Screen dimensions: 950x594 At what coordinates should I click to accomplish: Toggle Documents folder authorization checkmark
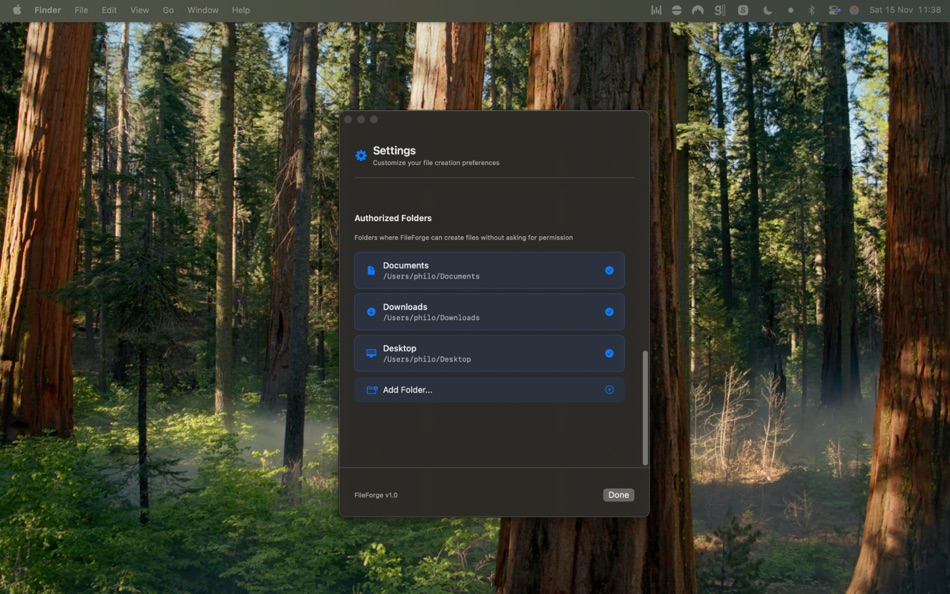(x=609, y=270)
